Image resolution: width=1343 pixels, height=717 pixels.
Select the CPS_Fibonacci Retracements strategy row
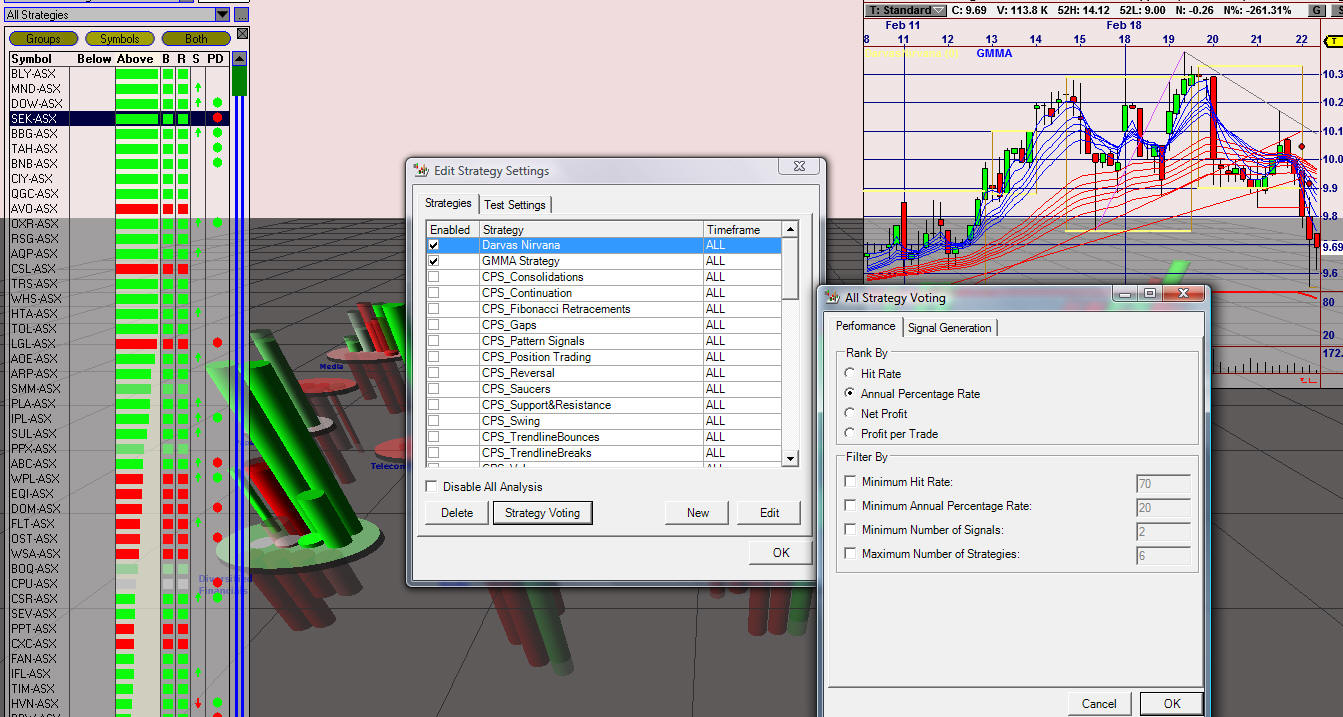pyautogui.click(x=604, y=309)
